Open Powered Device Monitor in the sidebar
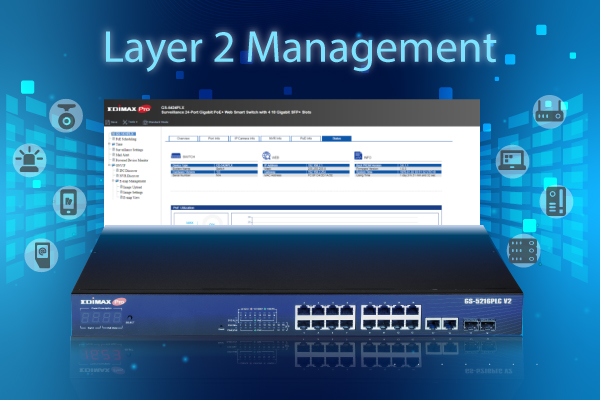600x400 pixels. point(131,160)
